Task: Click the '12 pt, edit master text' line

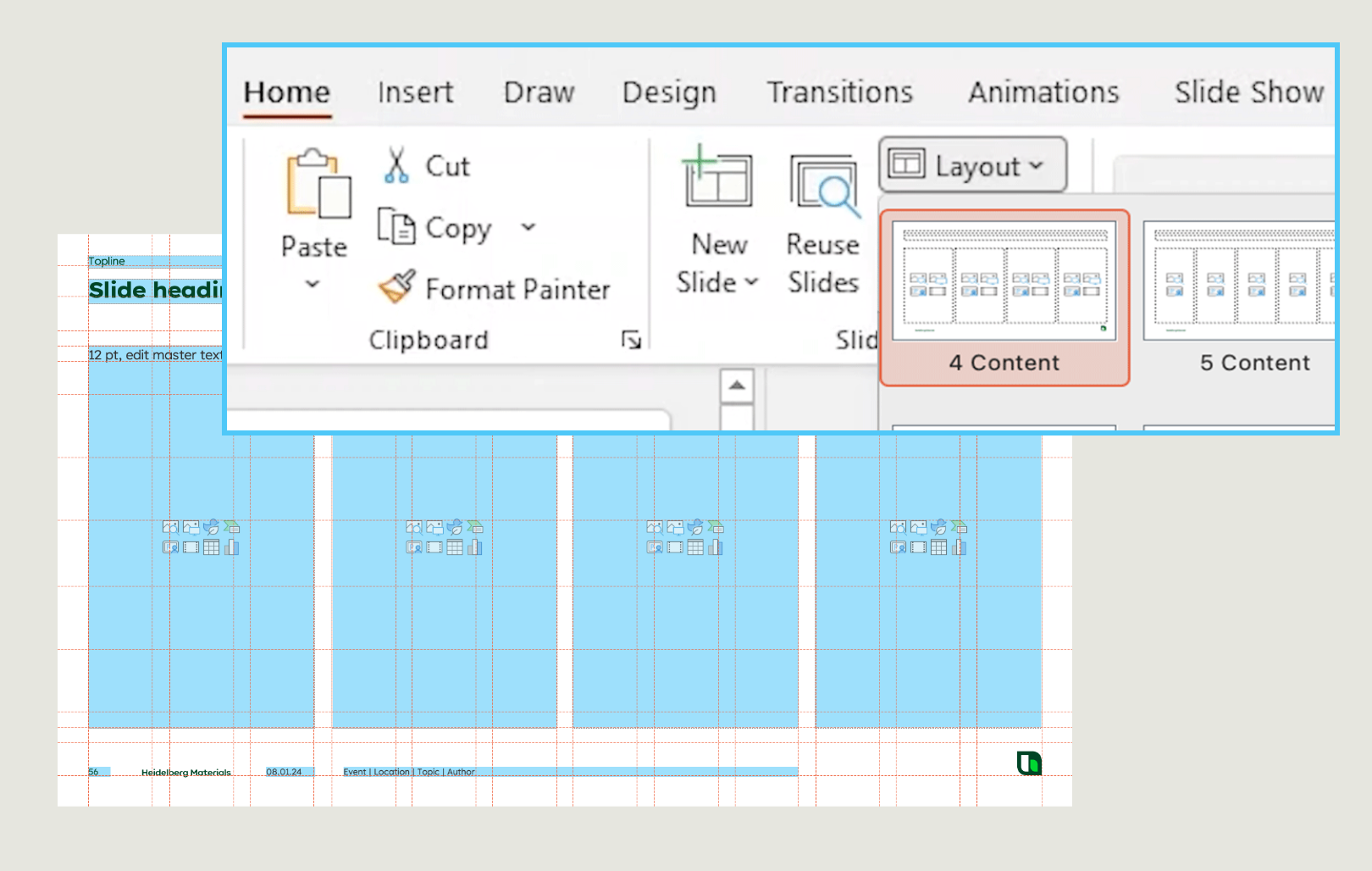Action: [x=155, y=355]
